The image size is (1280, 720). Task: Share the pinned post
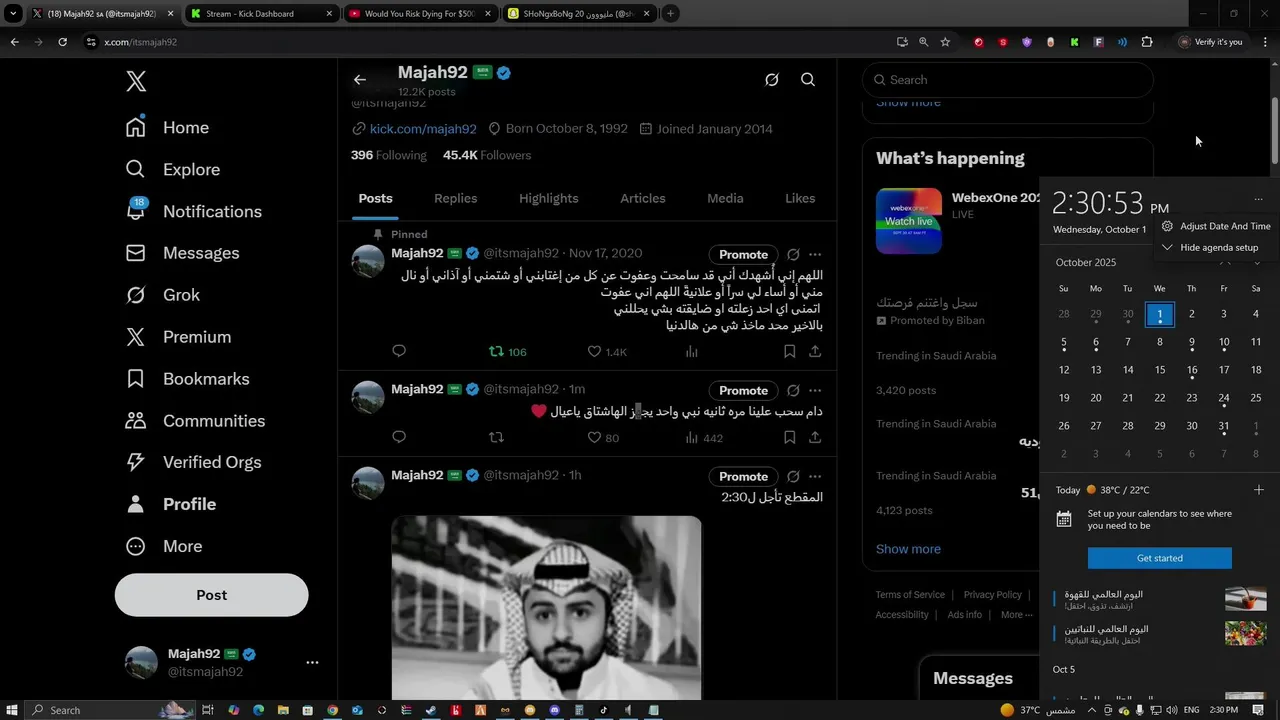pos(815,351)
